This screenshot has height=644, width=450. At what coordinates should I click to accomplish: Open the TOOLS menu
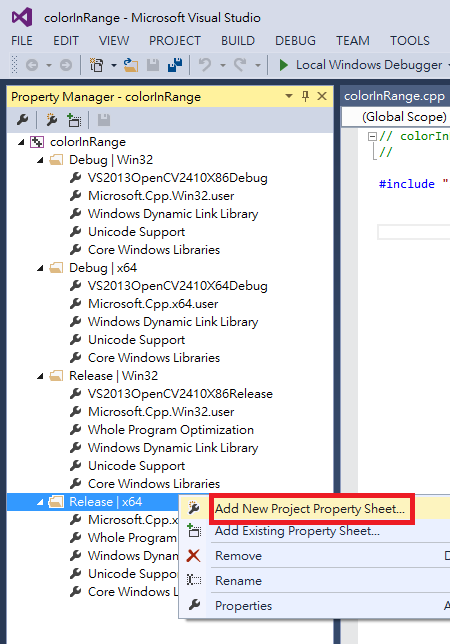[x=410, y=41]
